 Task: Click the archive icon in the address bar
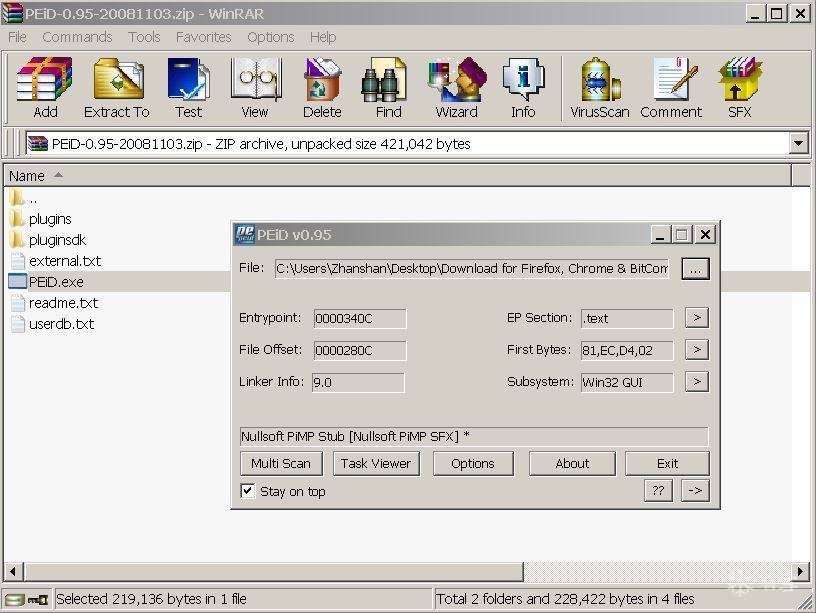click(x=37, y=143)
